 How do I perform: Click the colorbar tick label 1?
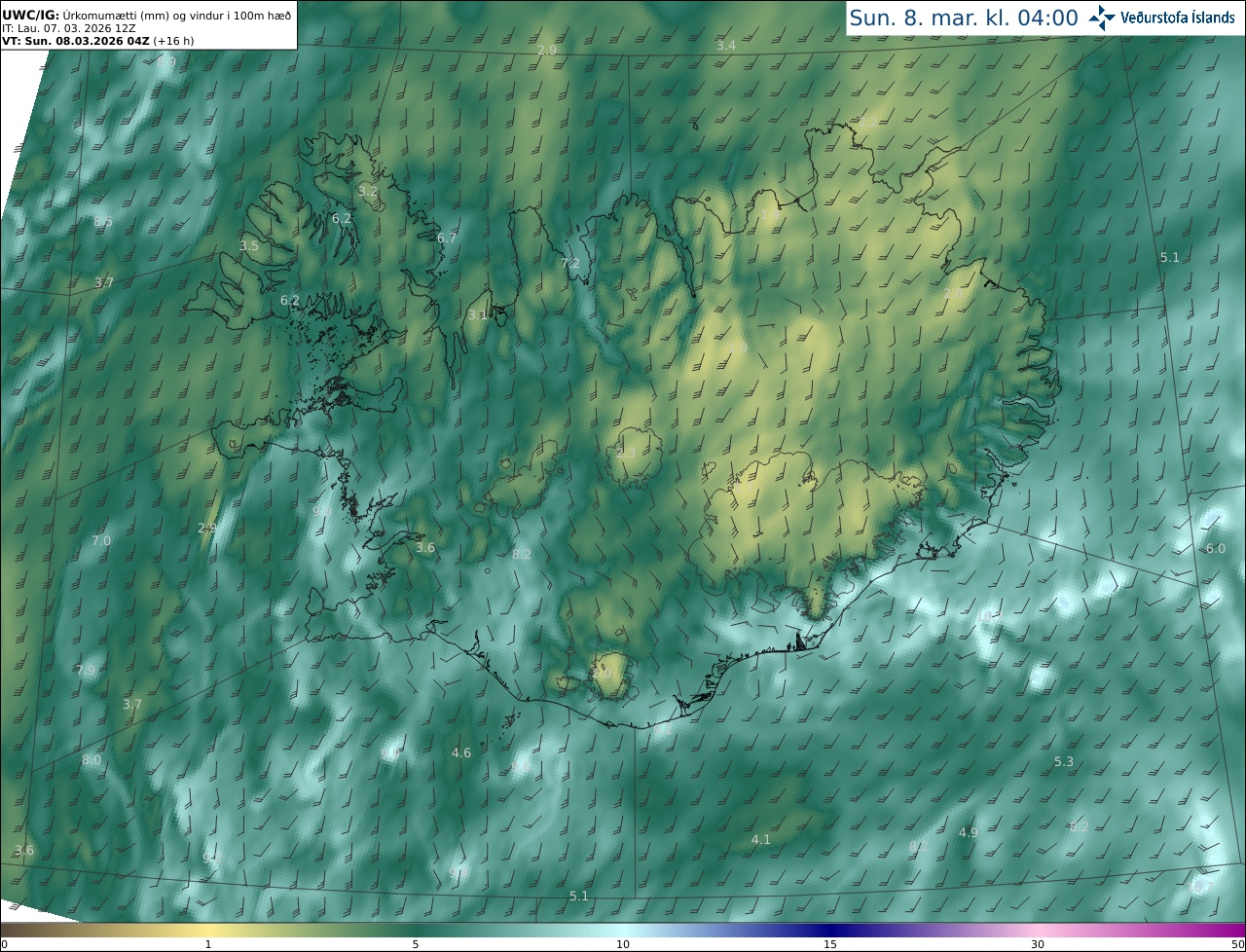(x=208, y=944)
